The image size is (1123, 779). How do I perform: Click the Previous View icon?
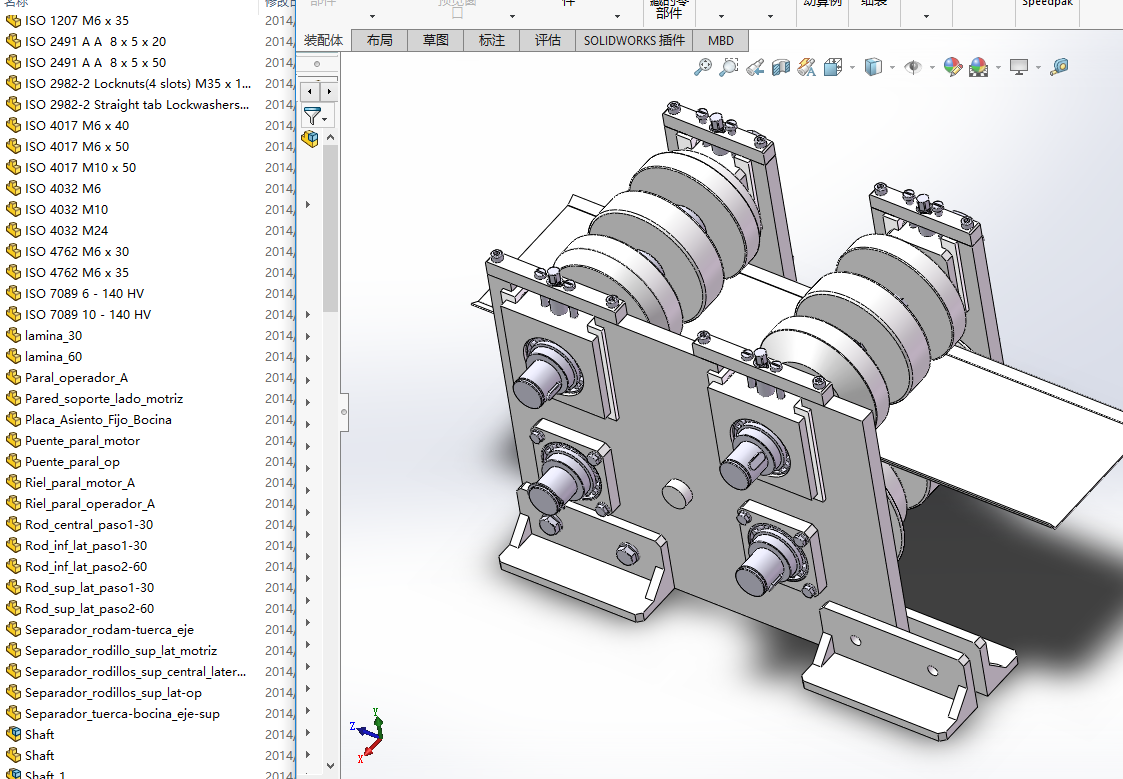[755, 67]
